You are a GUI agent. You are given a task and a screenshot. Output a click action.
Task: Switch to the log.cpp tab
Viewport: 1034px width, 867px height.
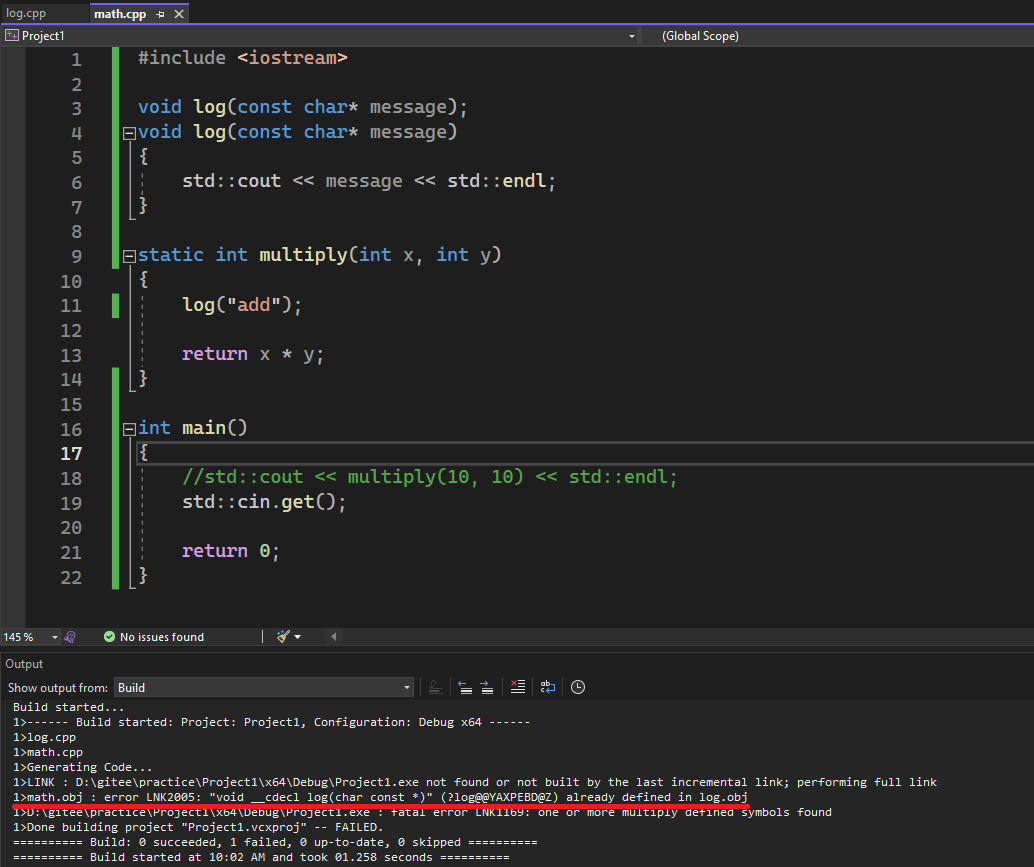pyautogui.click(x=26, y=13)
